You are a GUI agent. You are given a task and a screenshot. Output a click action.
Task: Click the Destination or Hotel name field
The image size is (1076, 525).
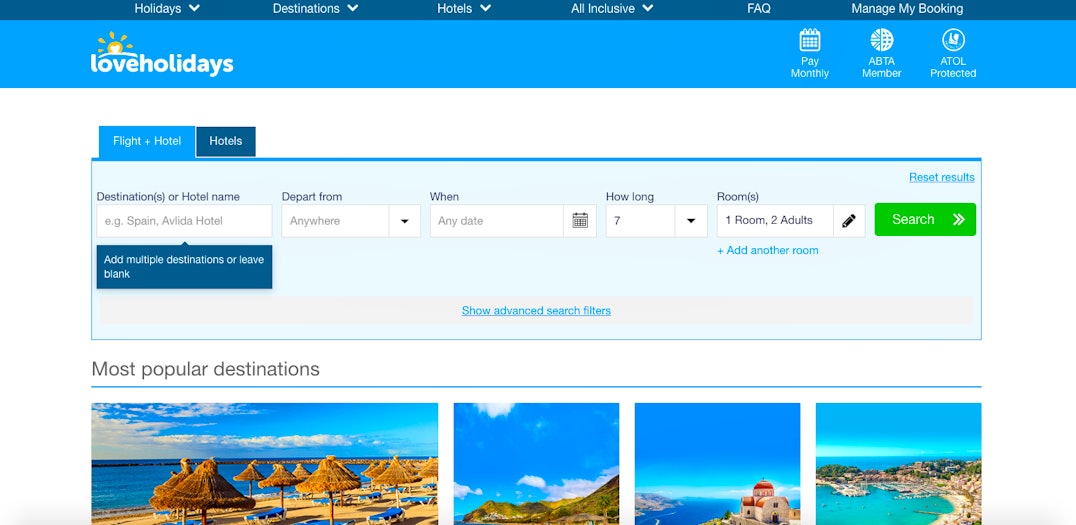[x=184, y=221]
